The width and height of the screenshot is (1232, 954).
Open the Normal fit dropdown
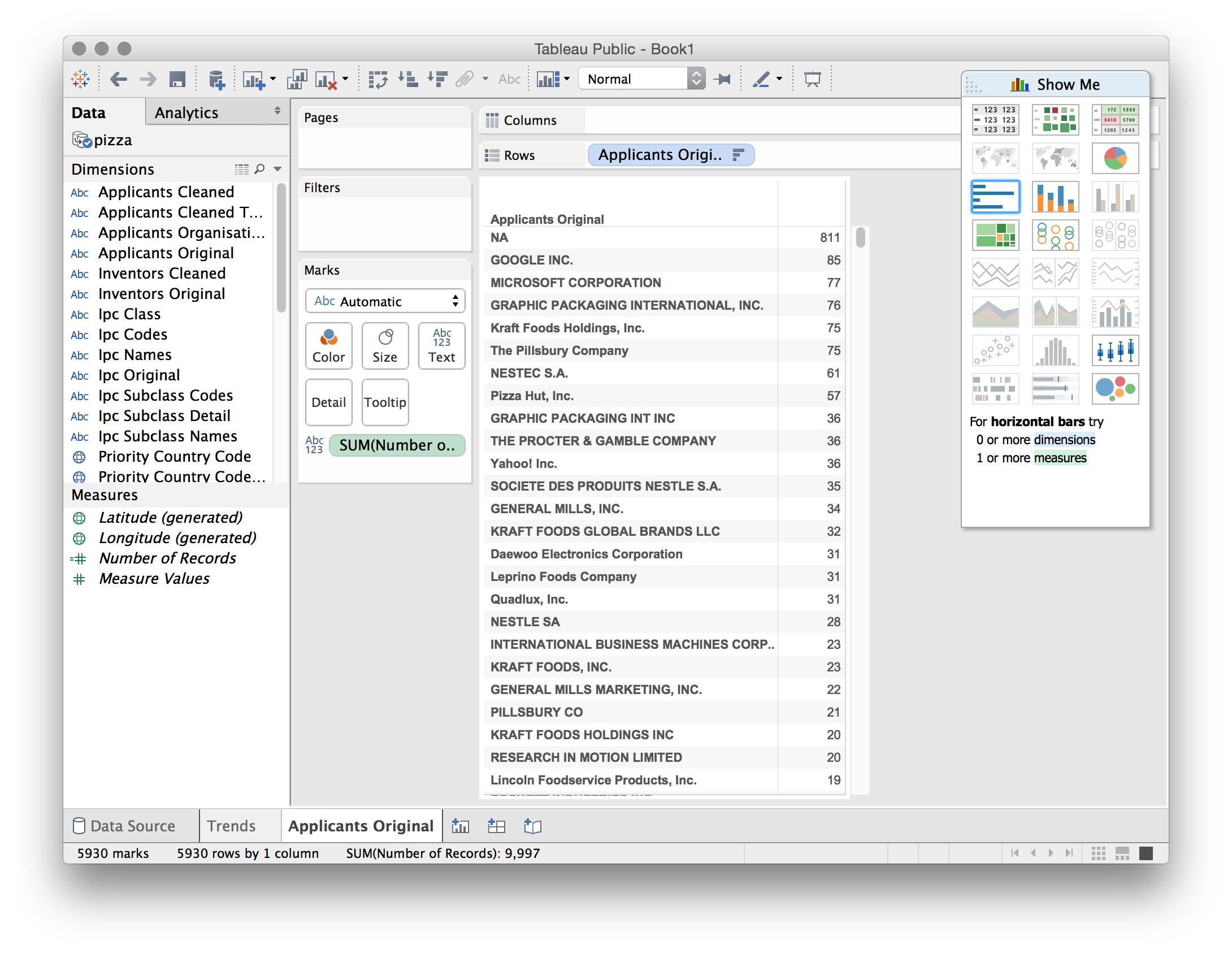pos(642,79)
